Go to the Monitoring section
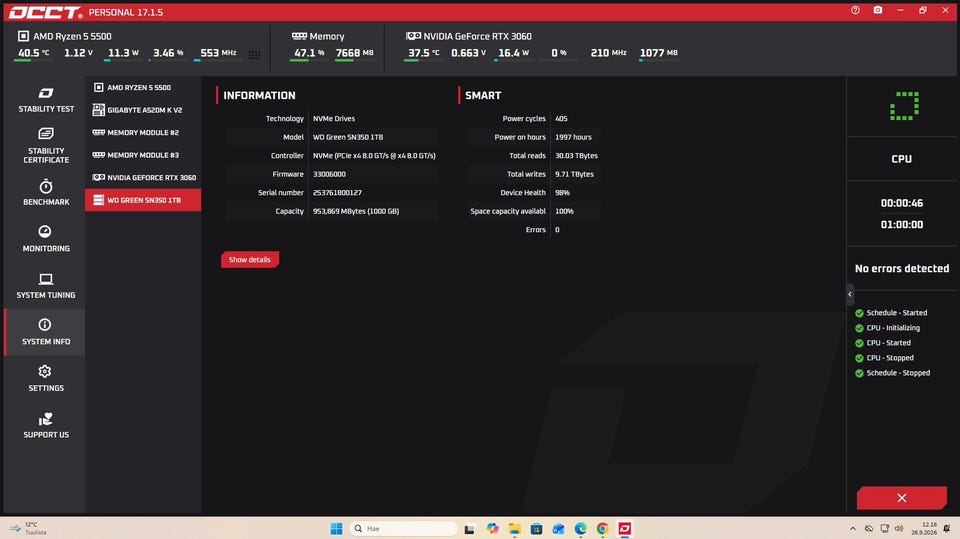The width and height of the screenshot is (960, 539). click(45, 238)
